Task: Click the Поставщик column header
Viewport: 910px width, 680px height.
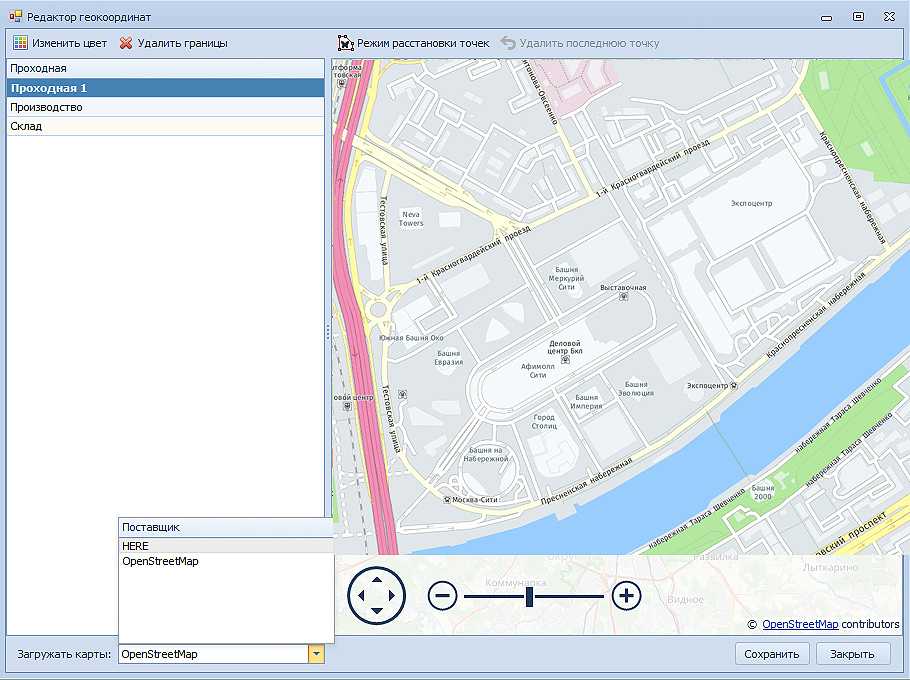Action: click(x=226, y=527)
